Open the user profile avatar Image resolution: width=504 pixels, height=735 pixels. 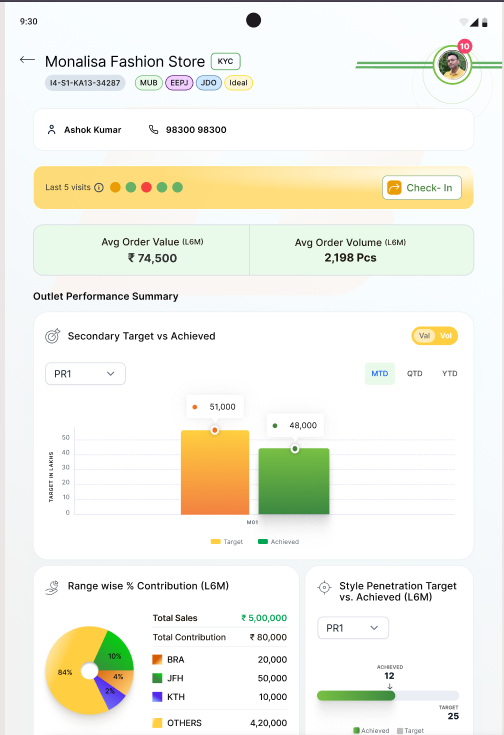click(x=452, y=65)
